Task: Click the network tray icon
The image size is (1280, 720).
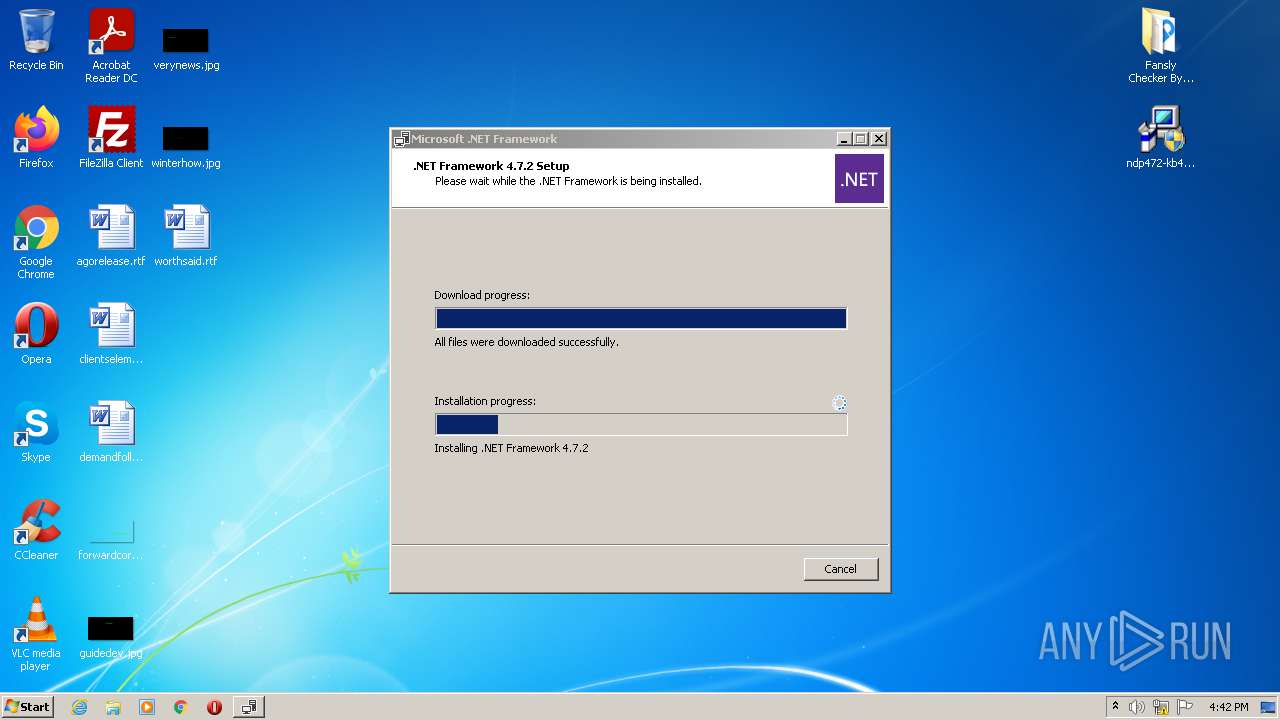Action: pos(1161,707)
